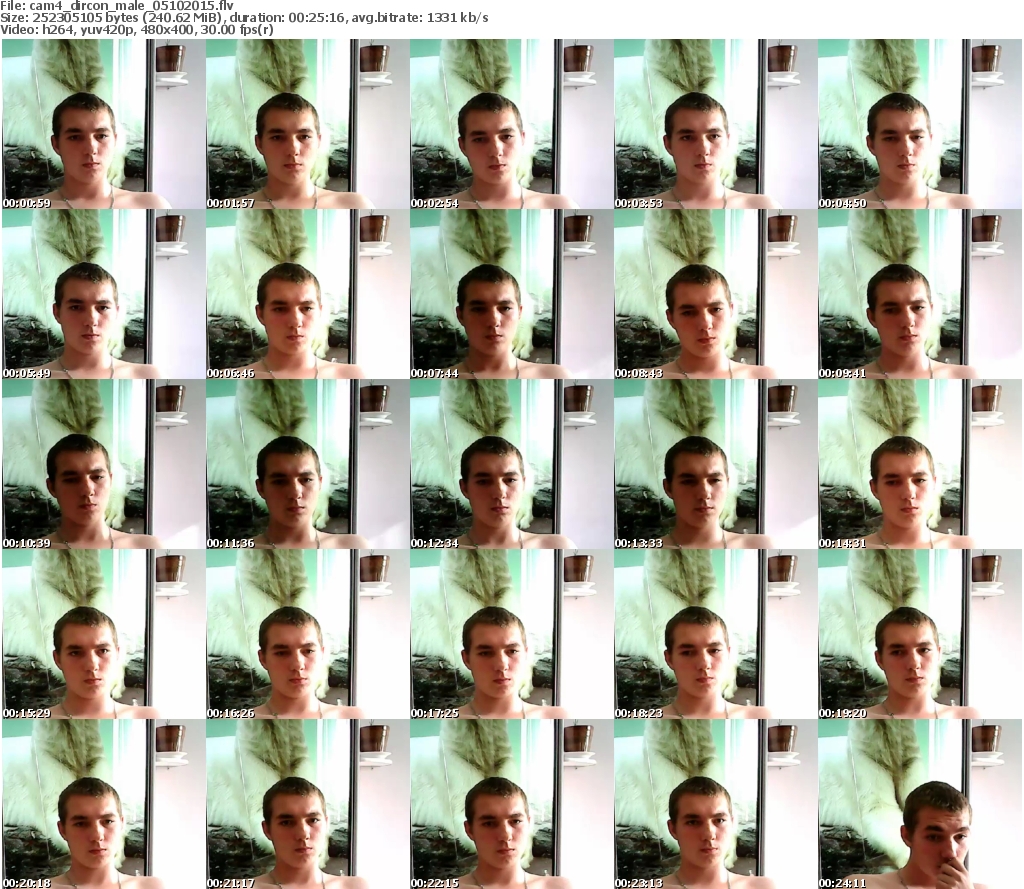Click the thumbnail frame stamped 00:18:23
Image resolution: width=1024 pixels, height=889 pixels.
click(x=715, y=634)
